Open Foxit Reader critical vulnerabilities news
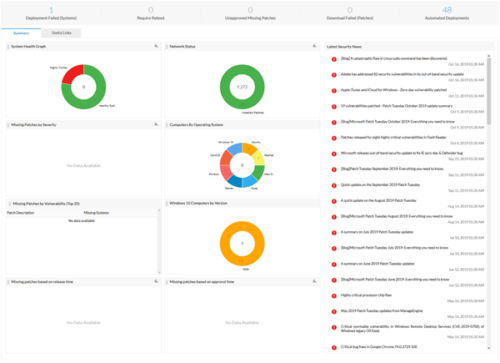Image resolution: width=500 pixels, height=363 pixels. click(x=393, y=137)
